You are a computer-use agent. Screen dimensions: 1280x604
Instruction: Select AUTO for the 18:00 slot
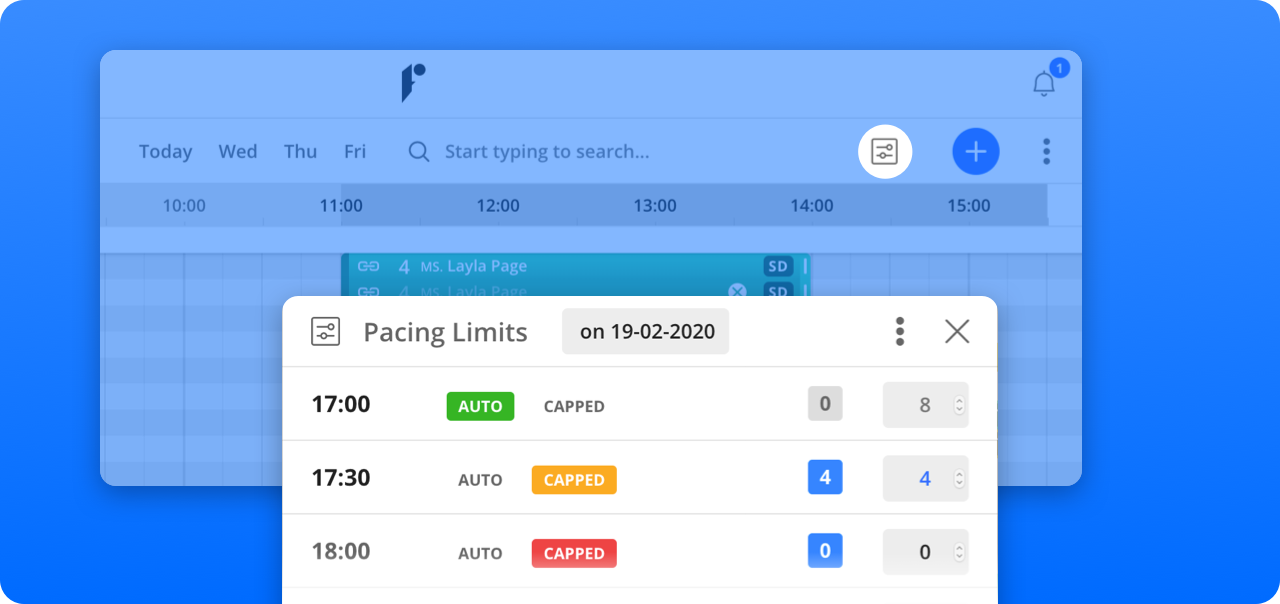click(x=480, y=553)
